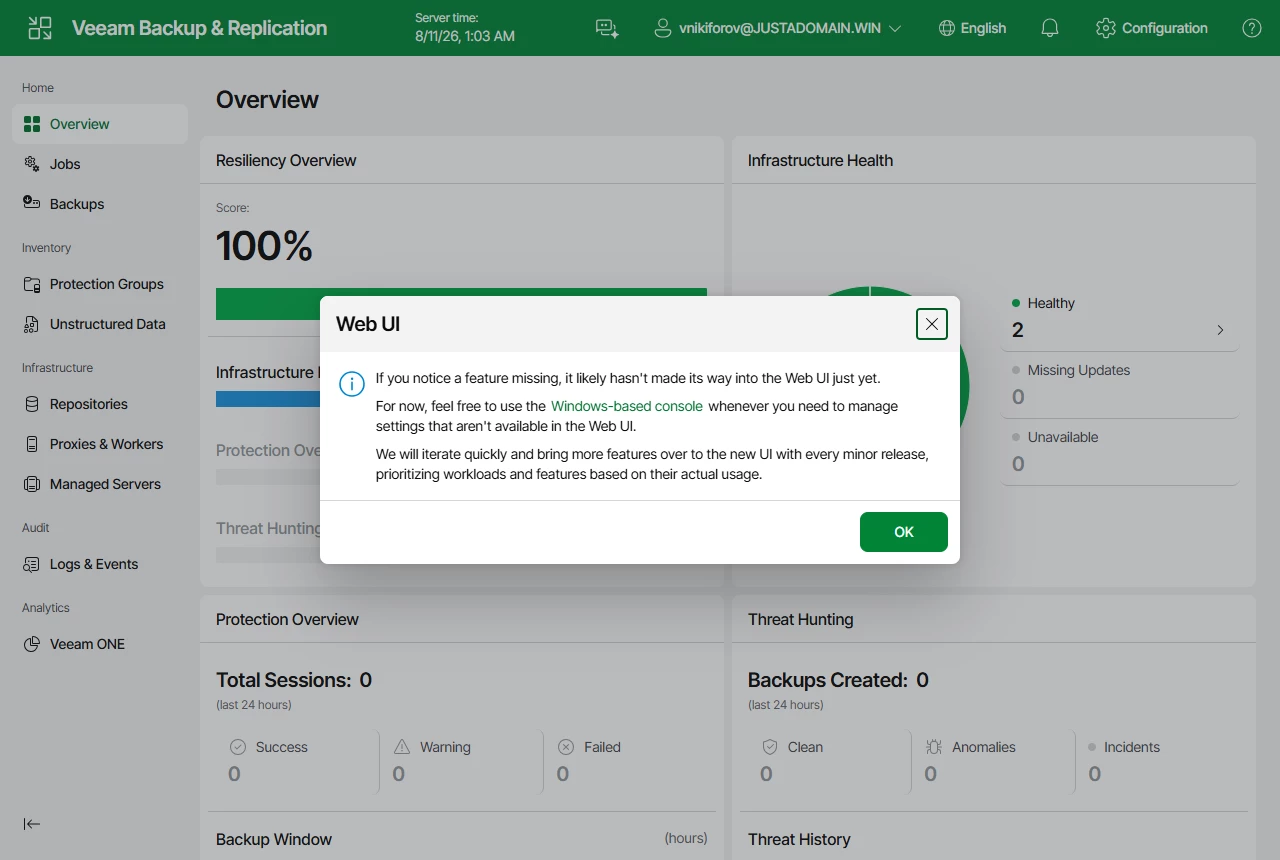Close the Web UI dialog
Image resolution: width=1280 pixels, height=860 pixels.
[932, 324]
